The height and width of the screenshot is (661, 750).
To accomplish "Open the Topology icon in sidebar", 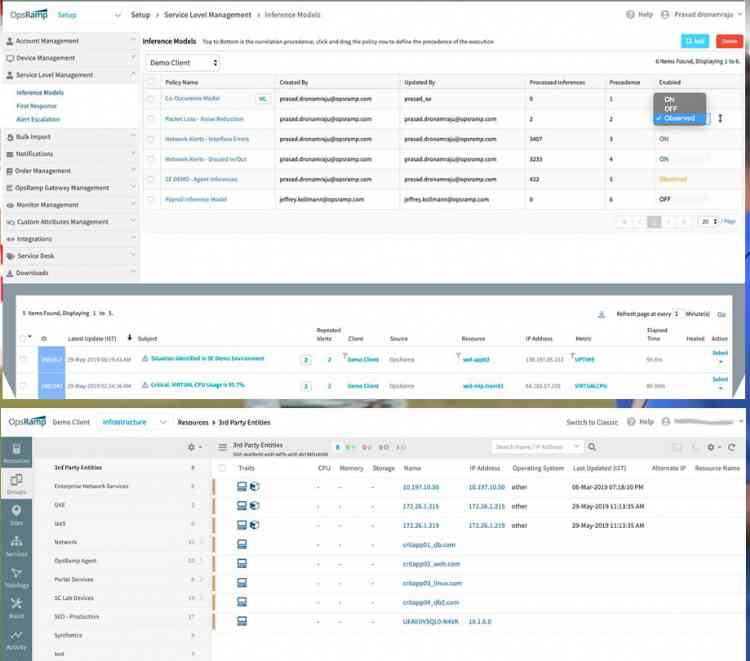I will point(16,573).
